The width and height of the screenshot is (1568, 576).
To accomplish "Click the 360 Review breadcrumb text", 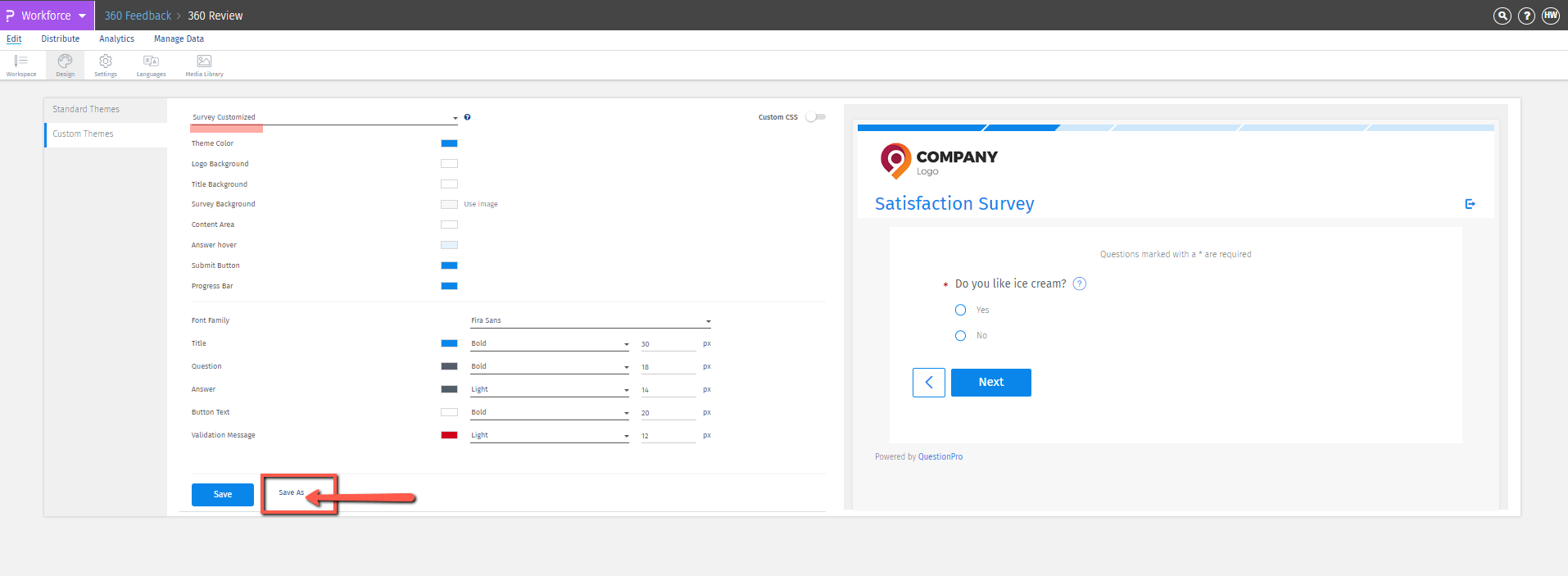I will [x=215, y=16].
